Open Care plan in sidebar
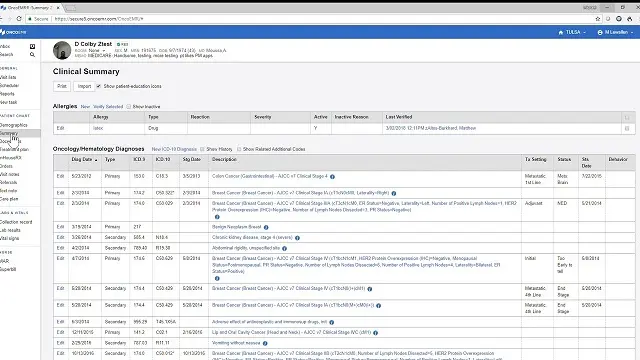640x360 pixels. click(9, 199)
